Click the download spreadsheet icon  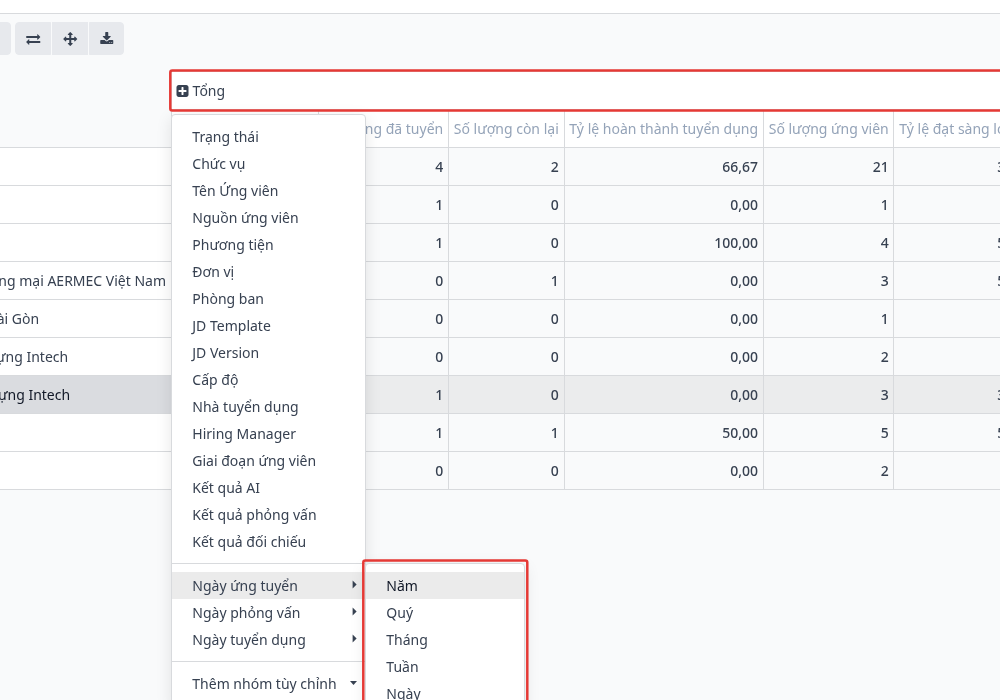(107, 39)
